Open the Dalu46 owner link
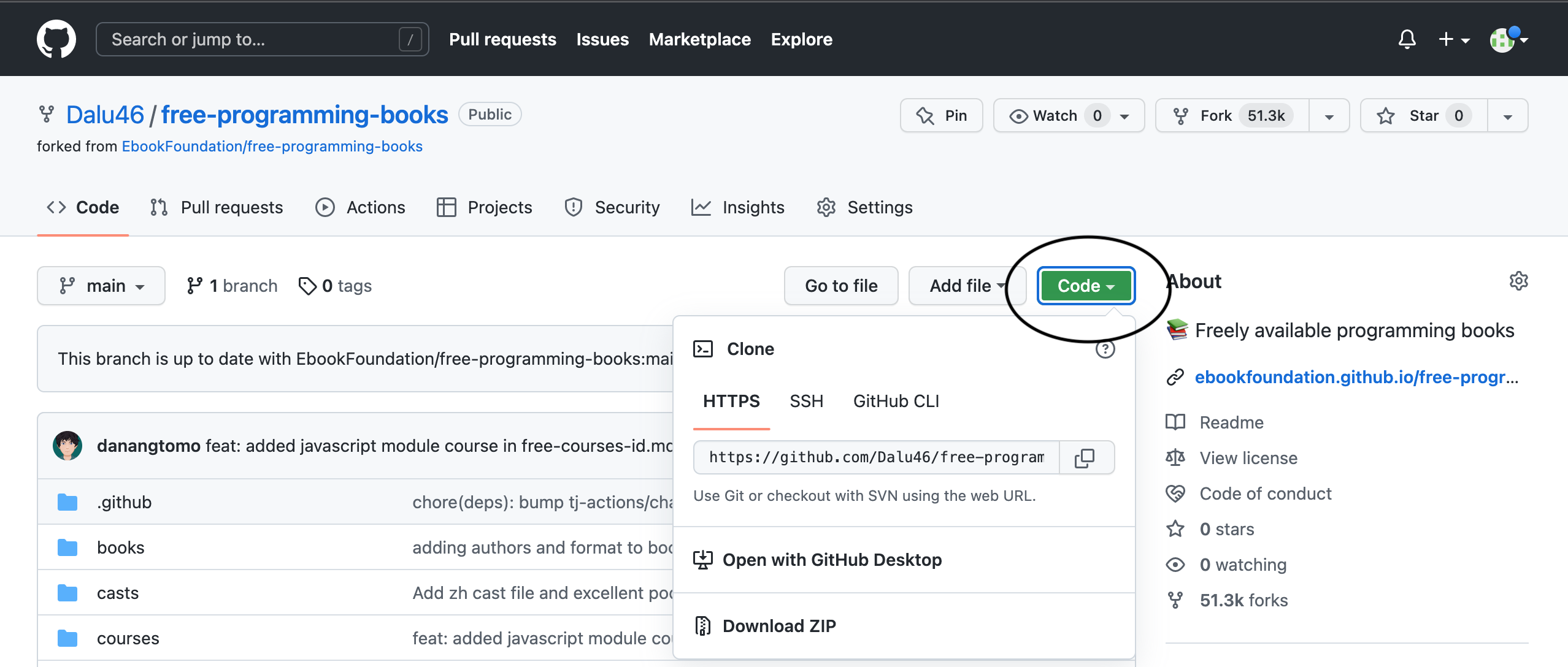This screenshot has height=667, width=1568. click(x=105, y=115)
